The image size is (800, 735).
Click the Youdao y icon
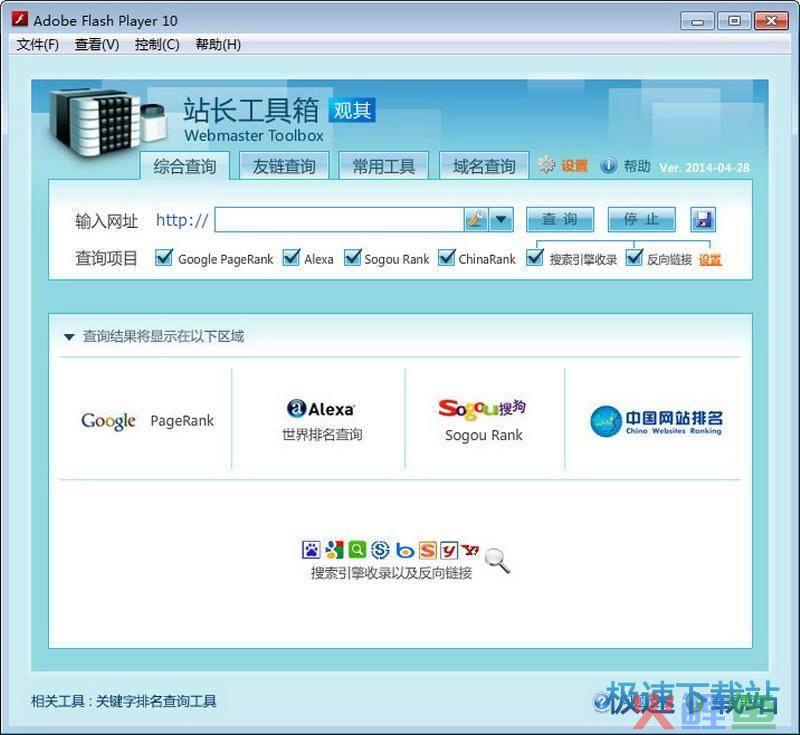coord(449,550)
